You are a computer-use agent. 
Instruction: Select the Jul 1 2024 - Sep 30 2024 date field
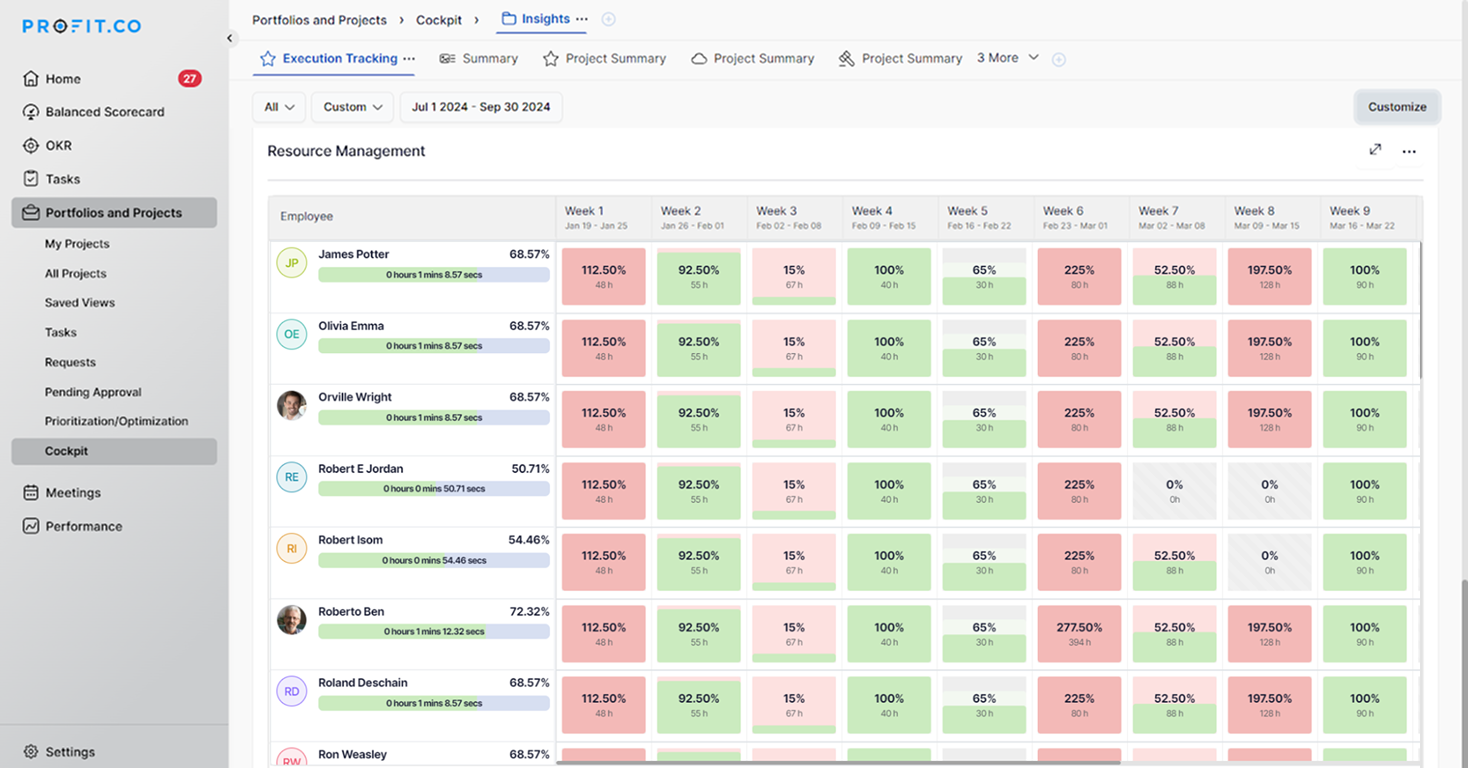tap(481, 107)
